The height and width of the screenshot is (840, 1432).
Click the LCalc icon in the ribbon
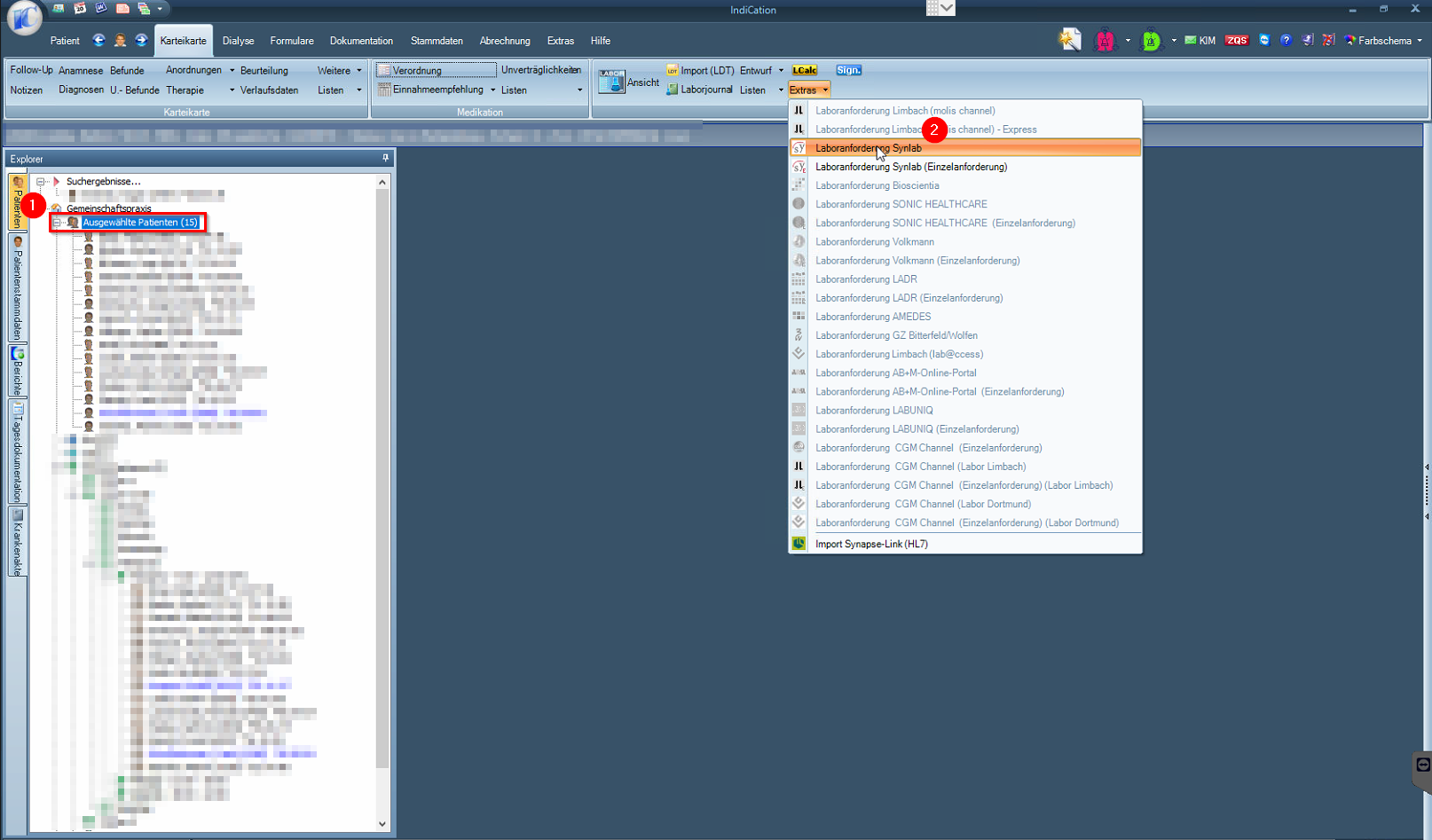tap(804, 70)
